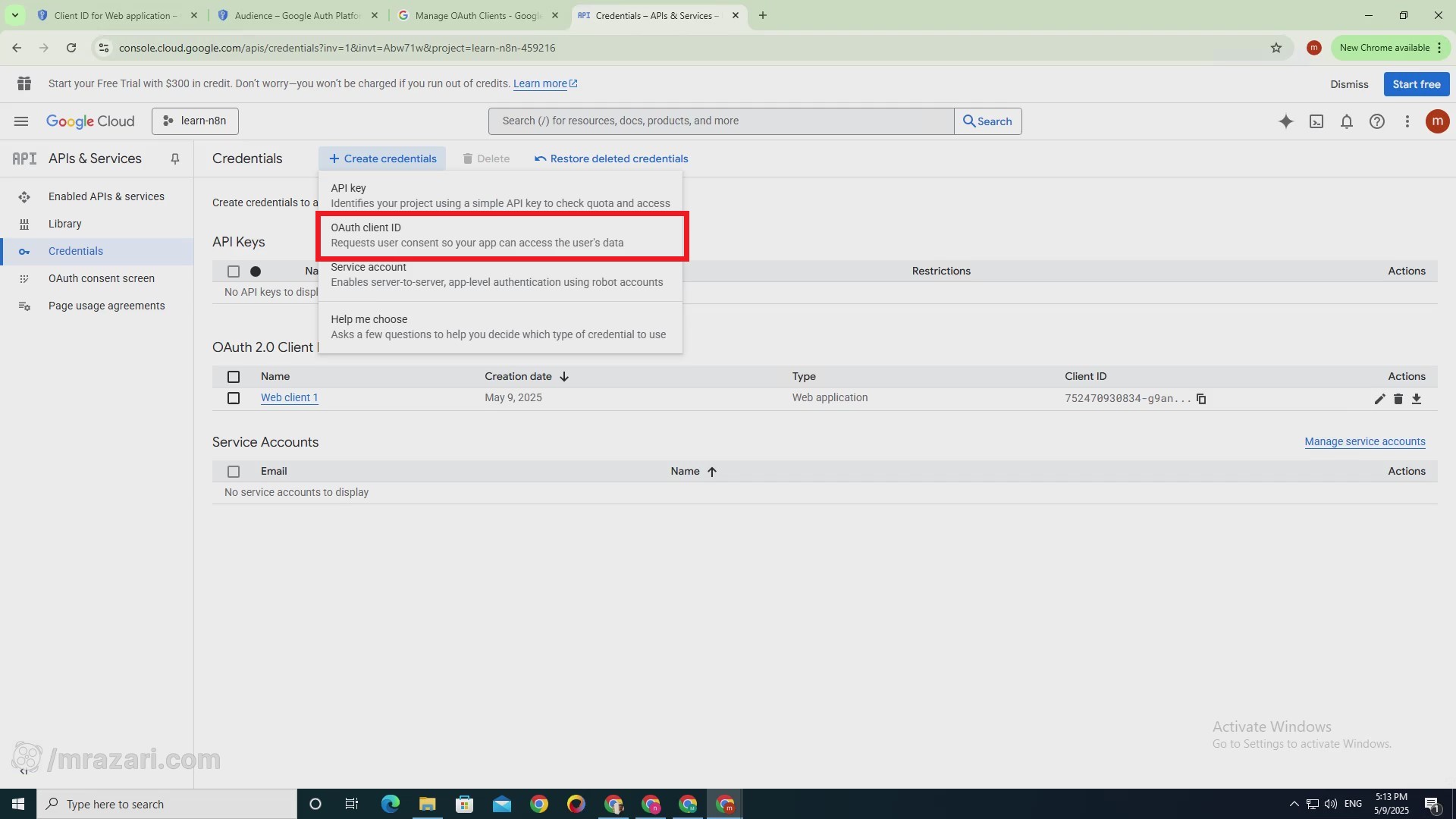Image resolution: width=1456 pixels, height=819 pixels.
Task: Check the Web client 1 checkbox
Action: pyautogui.click(x=234, y=398)
